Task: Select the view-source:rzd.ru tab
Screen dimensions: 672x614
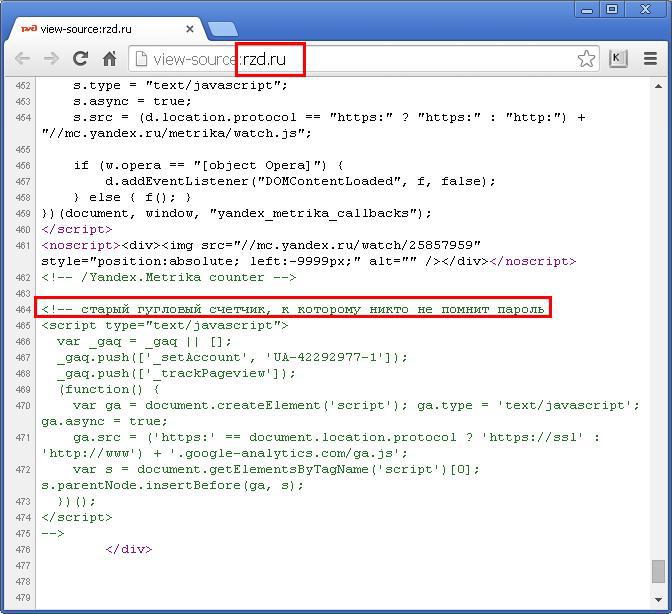Action: pos(105,29)
